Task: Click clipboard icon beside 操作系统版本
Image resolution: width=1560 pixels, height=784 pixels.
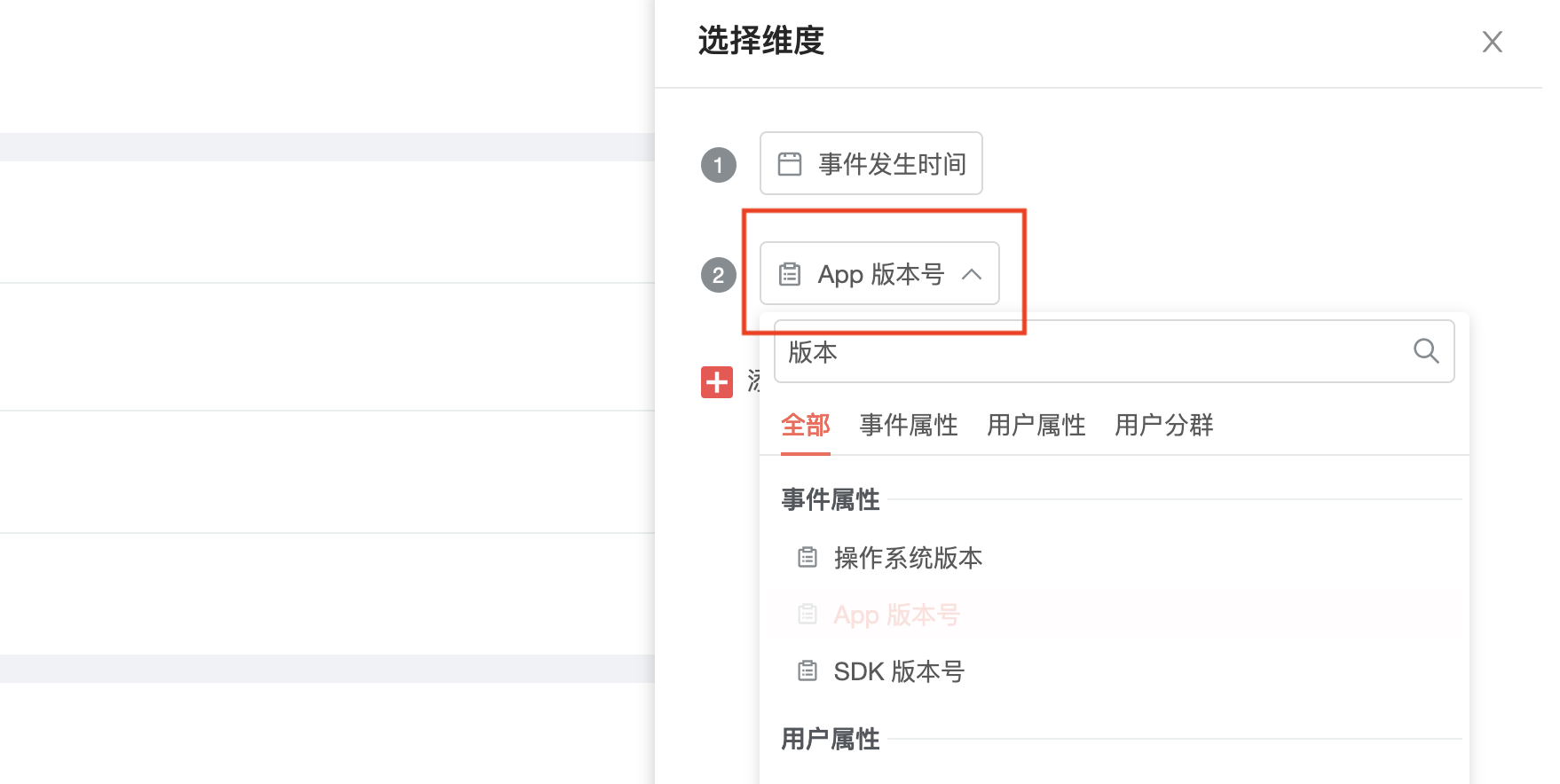Action: click(x=808, y=558)
